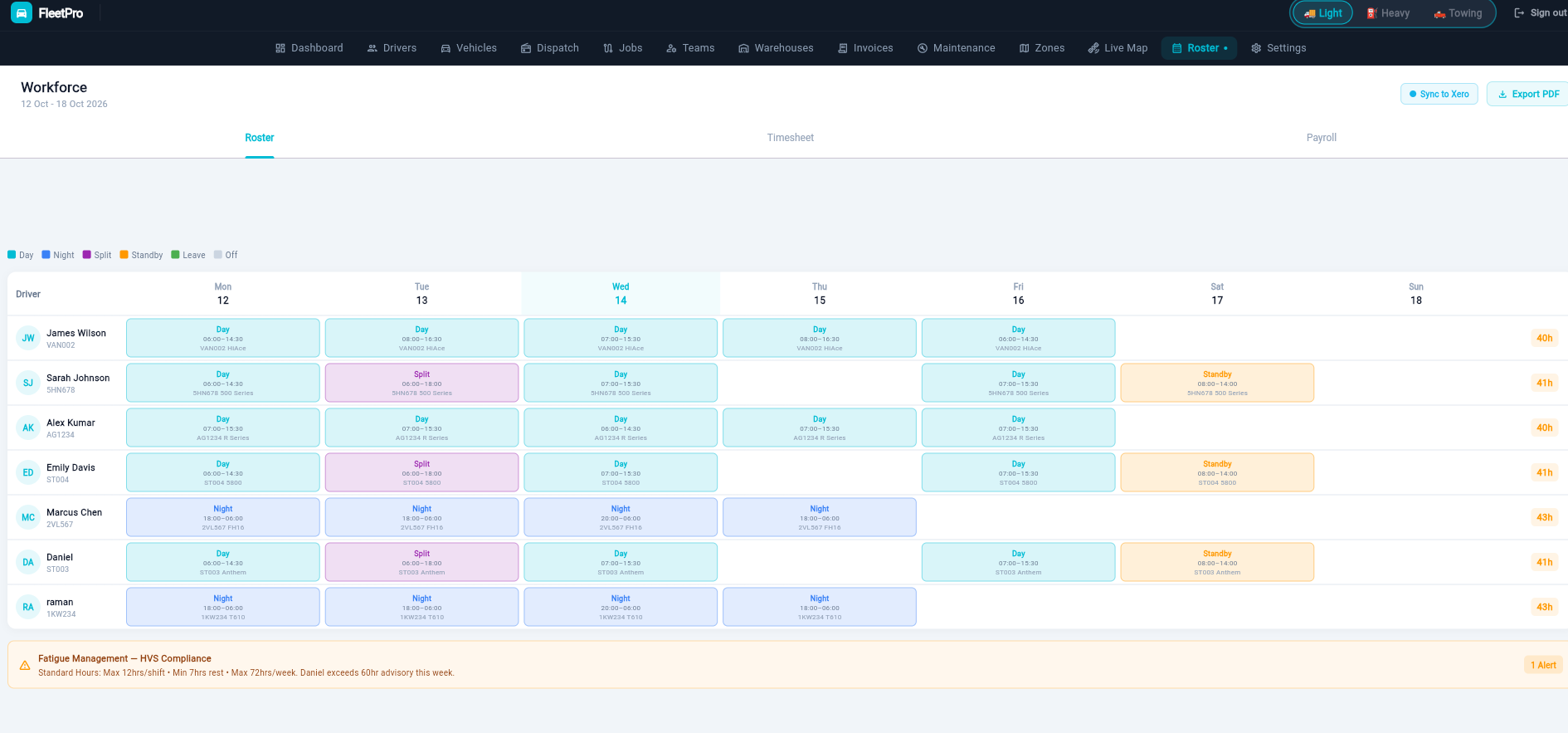
Task: Click the Settings gear icon
Action: point(1256,48)
